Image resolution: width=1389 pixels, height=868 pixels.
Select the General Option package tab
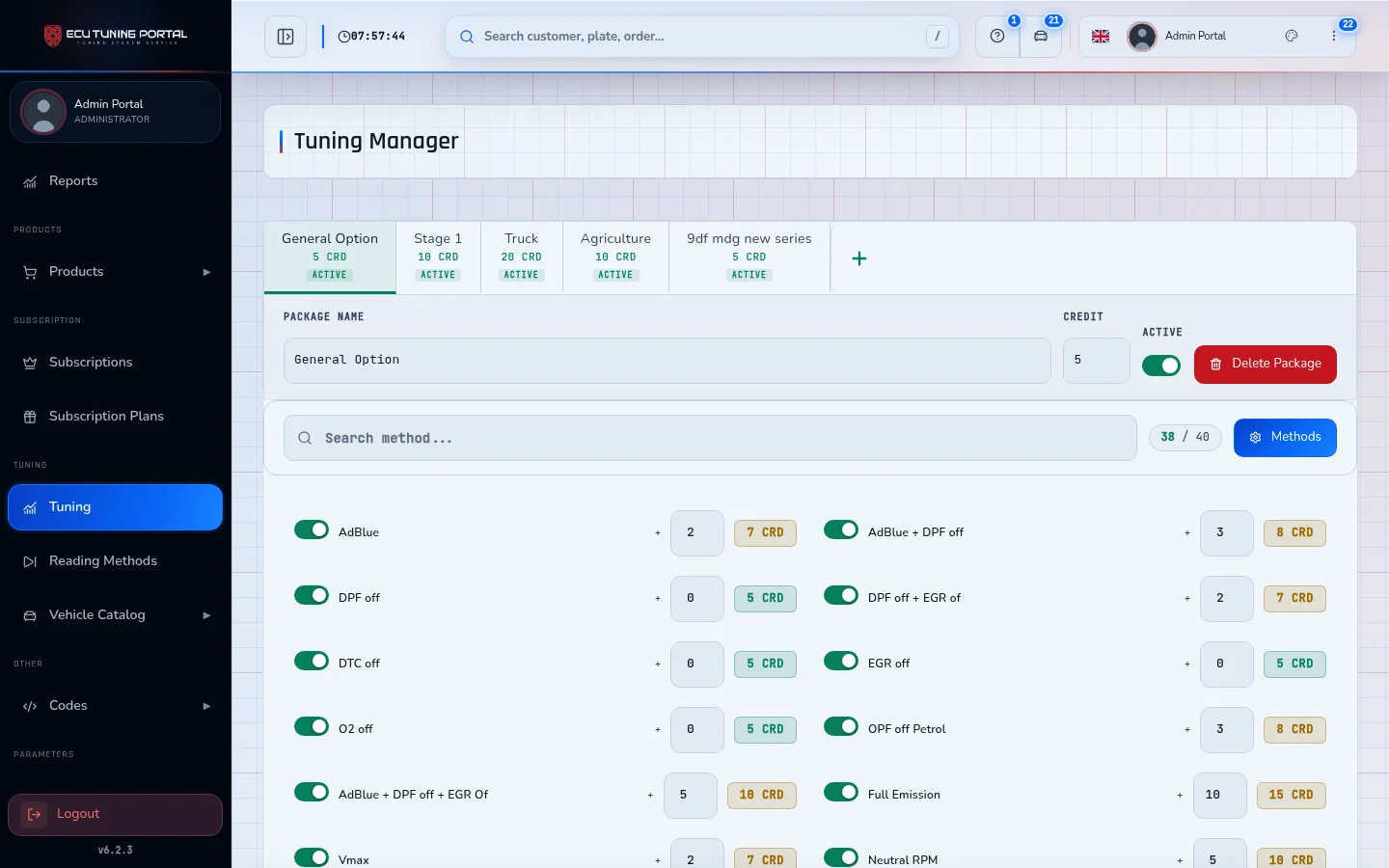click(x=330, y=257)
